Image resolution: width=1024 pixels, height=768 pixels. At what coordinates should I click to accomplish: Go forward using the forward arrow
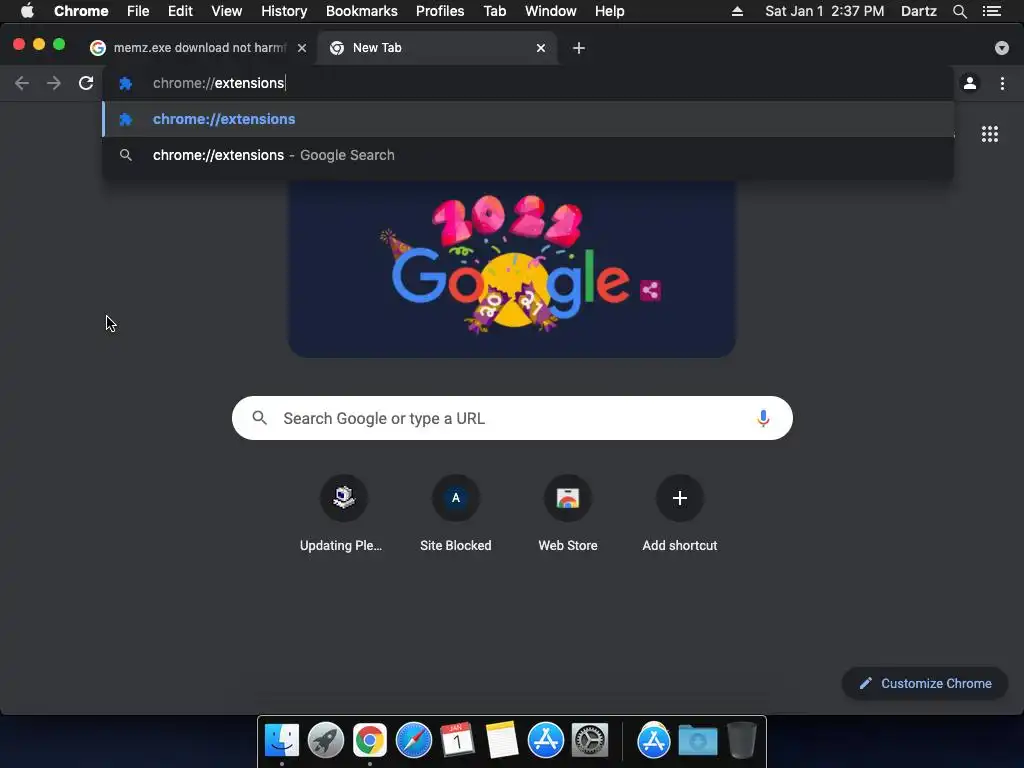(x=54, y=83)
